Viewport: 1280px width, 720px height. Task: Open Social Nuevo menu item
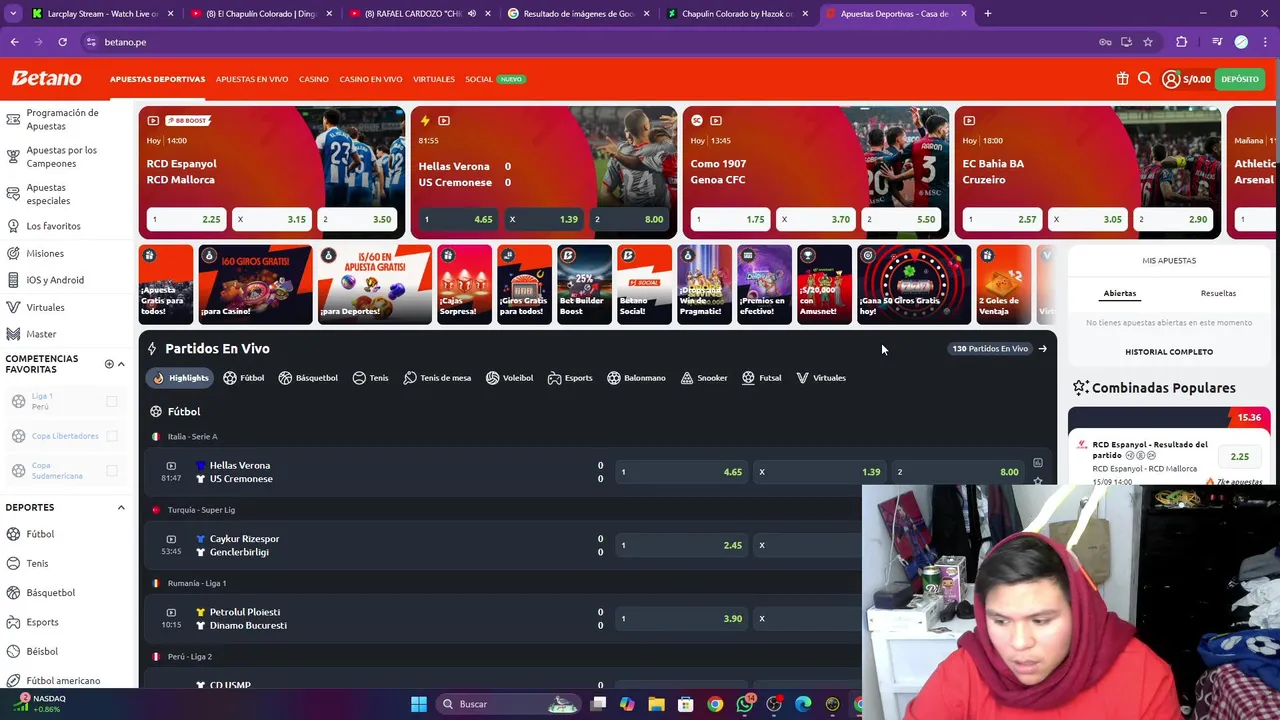[495, 79]
